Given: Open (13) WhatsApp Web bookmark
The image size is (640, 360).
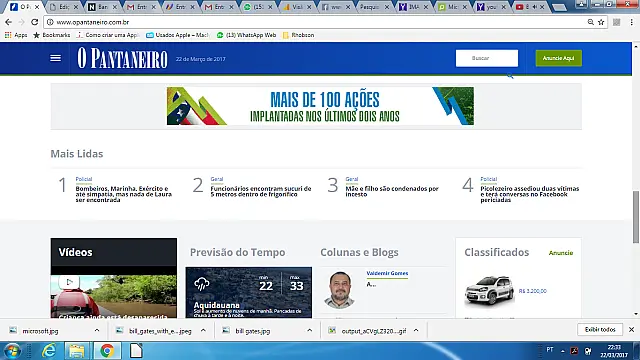Looking at the screenshot, I should (x=246, y=35).
